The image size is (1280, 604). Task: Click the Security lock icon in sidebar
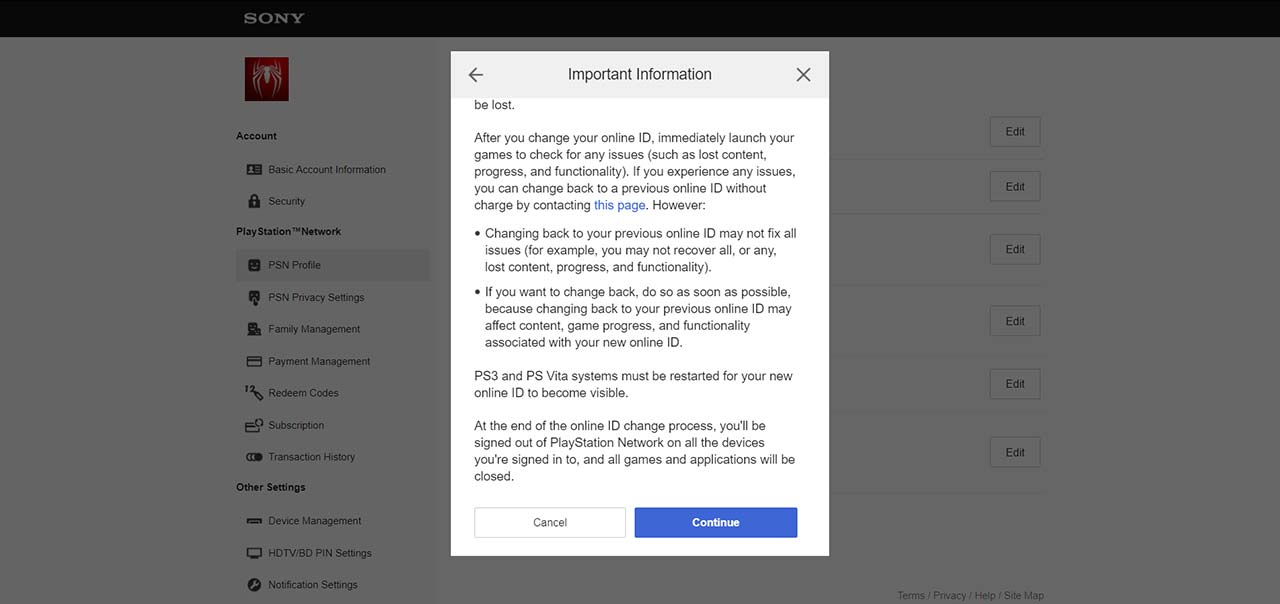pos(254,201)
